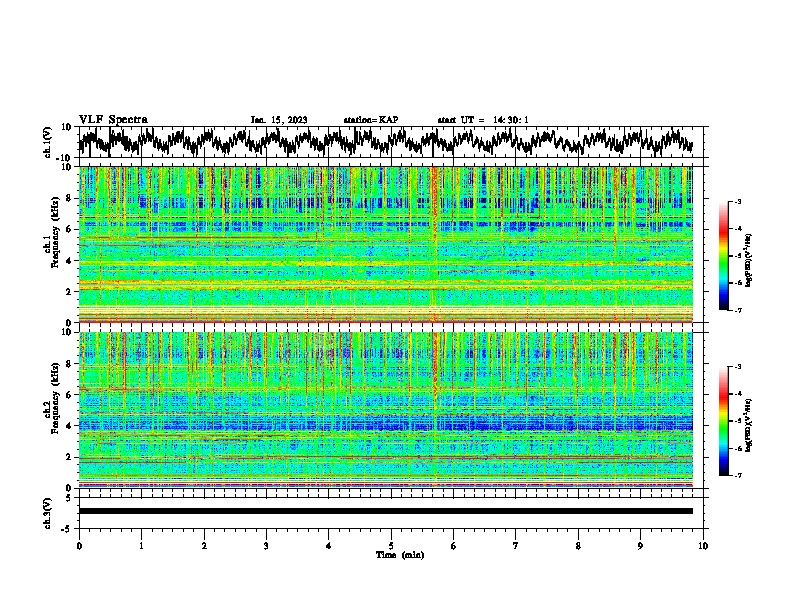Click the ch.1(V) waveform trace plot

click(x=386, y=142)
